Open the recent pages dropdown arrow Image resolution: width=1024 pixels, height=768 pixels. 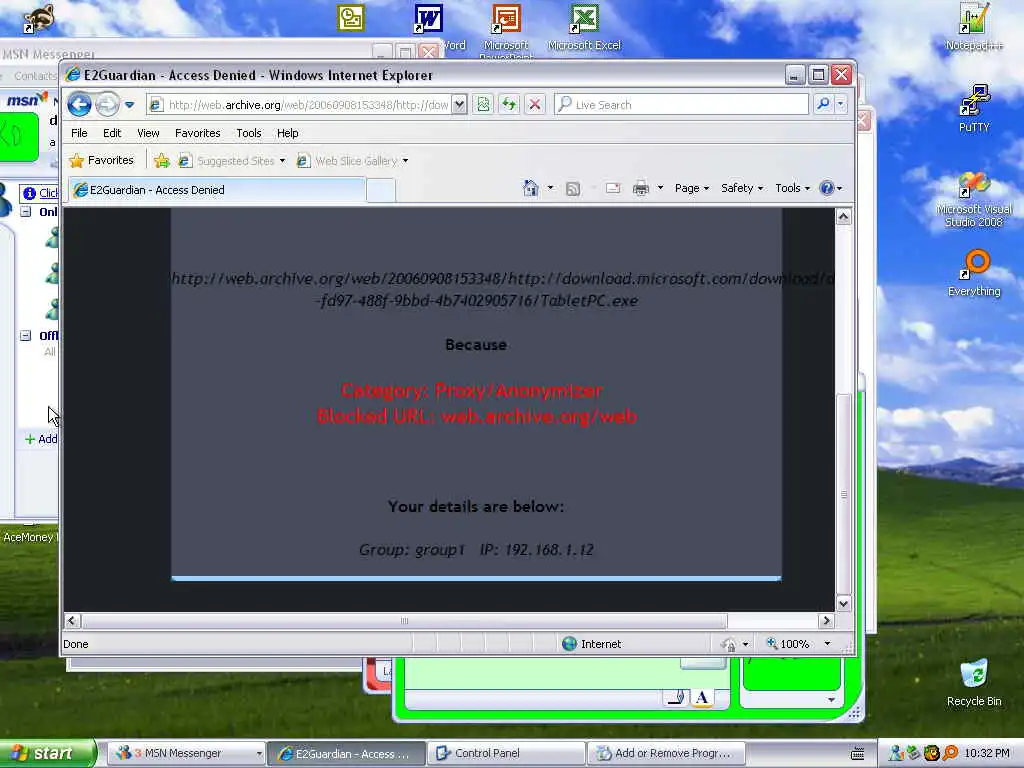pyautogui.click(x=129, y=104)
